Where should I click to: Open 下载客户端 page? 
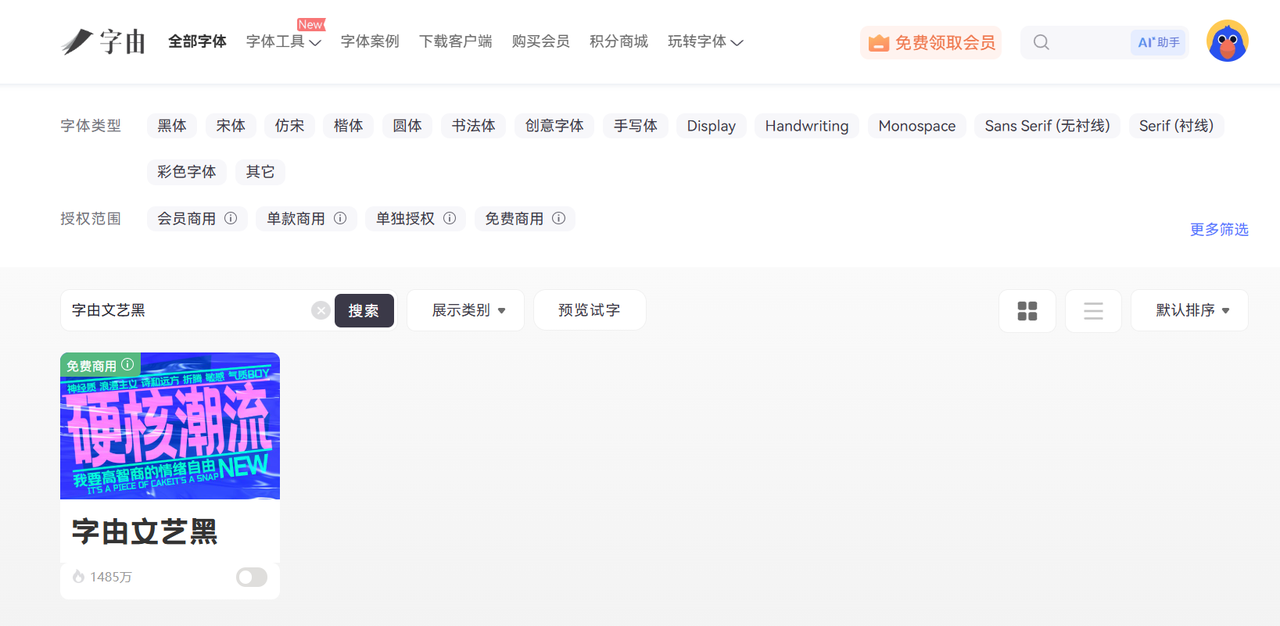click(456, 42)
